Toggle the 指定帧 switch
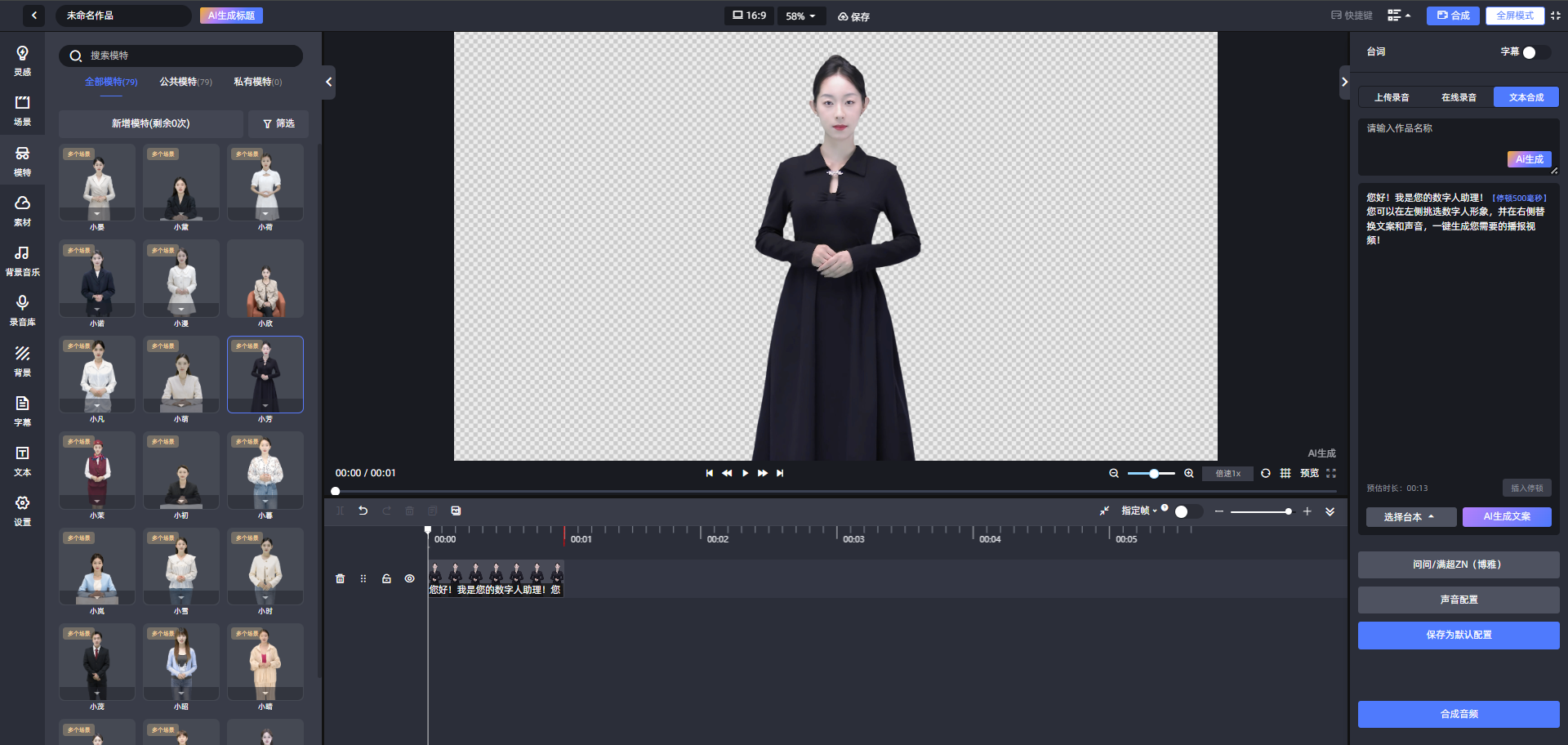 (x=1188, y=511)
